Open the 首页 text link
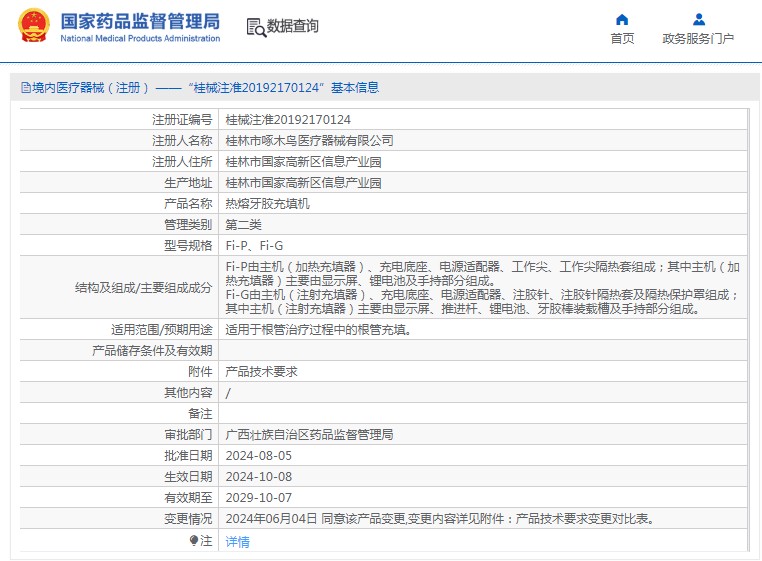 622,39
